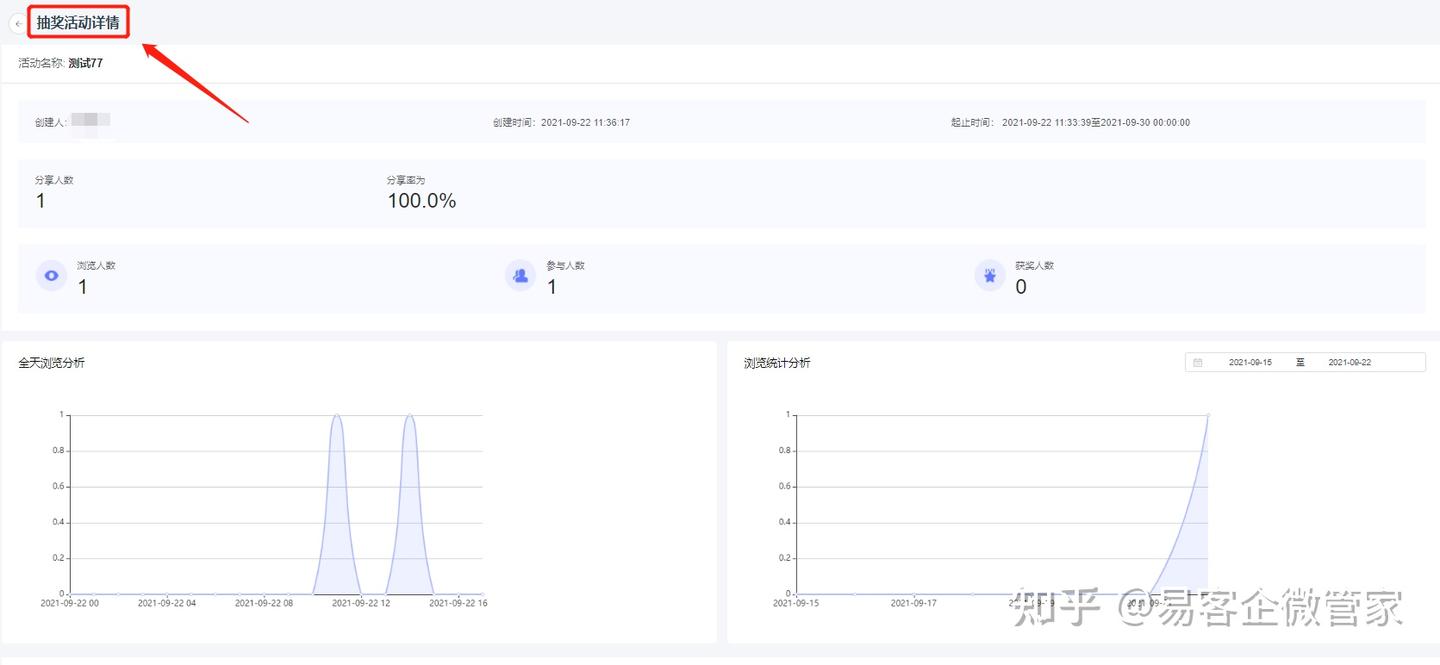Click the calendar icon in date range
This screenshot has height=665, width=1440.
(x=1198, y=363)
